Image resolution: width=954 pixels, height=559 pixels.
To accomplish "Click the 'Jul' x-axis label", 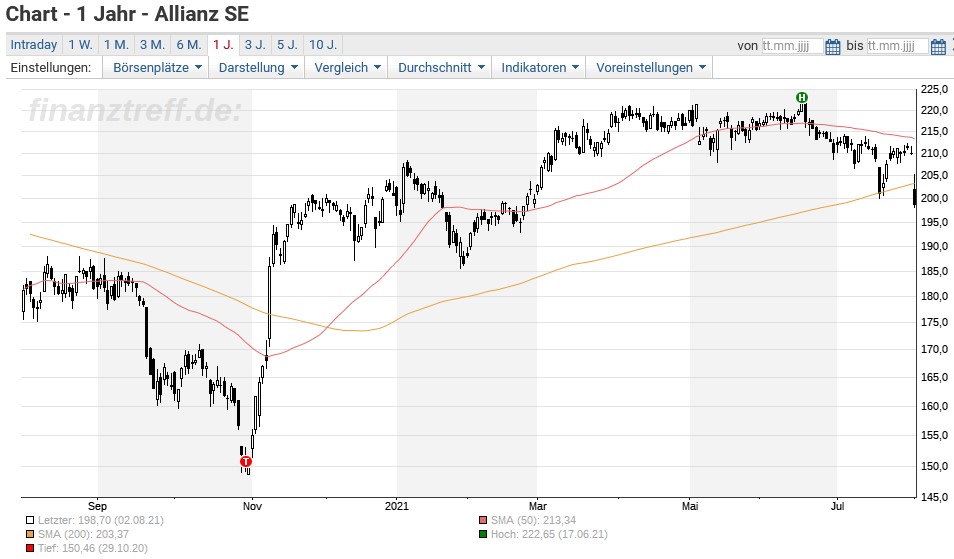I will click(x=838, y=506).
